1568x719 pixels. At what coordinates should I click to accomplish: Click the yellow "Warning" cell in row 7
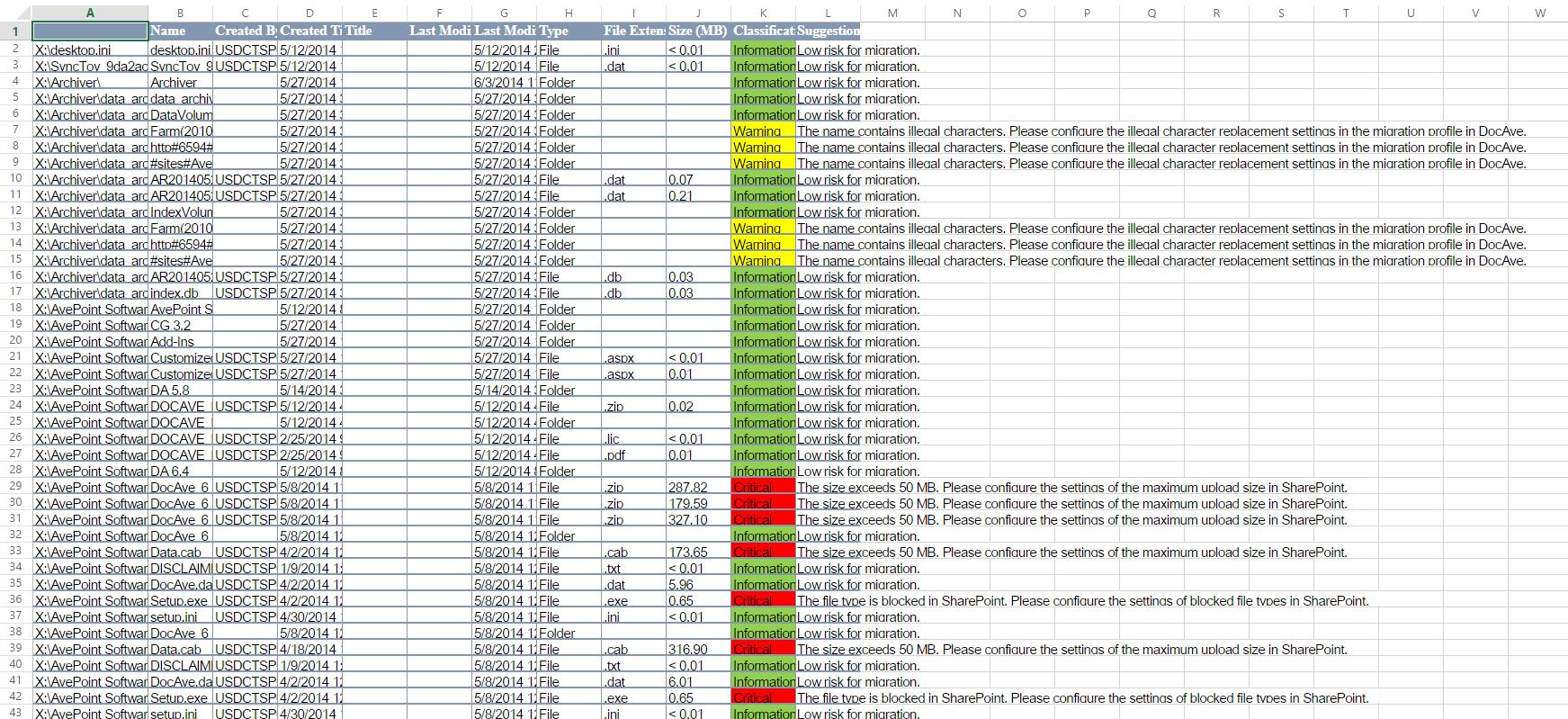click(x=764, y=130)
